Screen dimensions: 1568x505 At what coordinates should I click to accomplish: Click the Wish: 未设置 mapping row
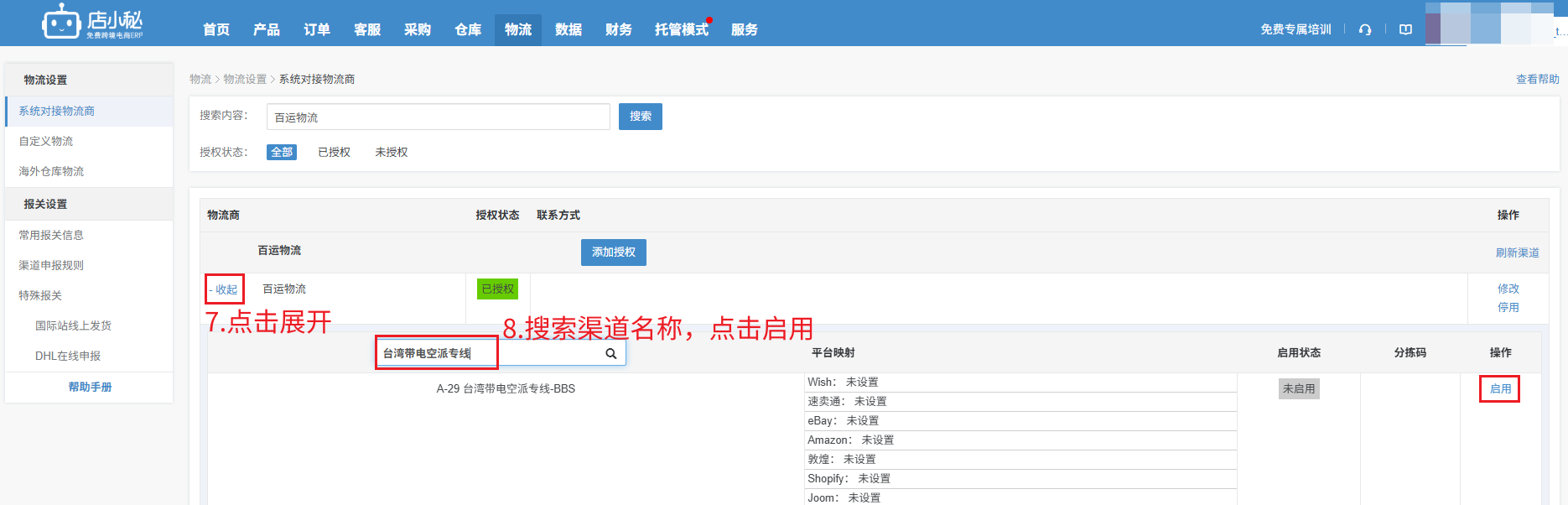click(x=1020, y=382)
